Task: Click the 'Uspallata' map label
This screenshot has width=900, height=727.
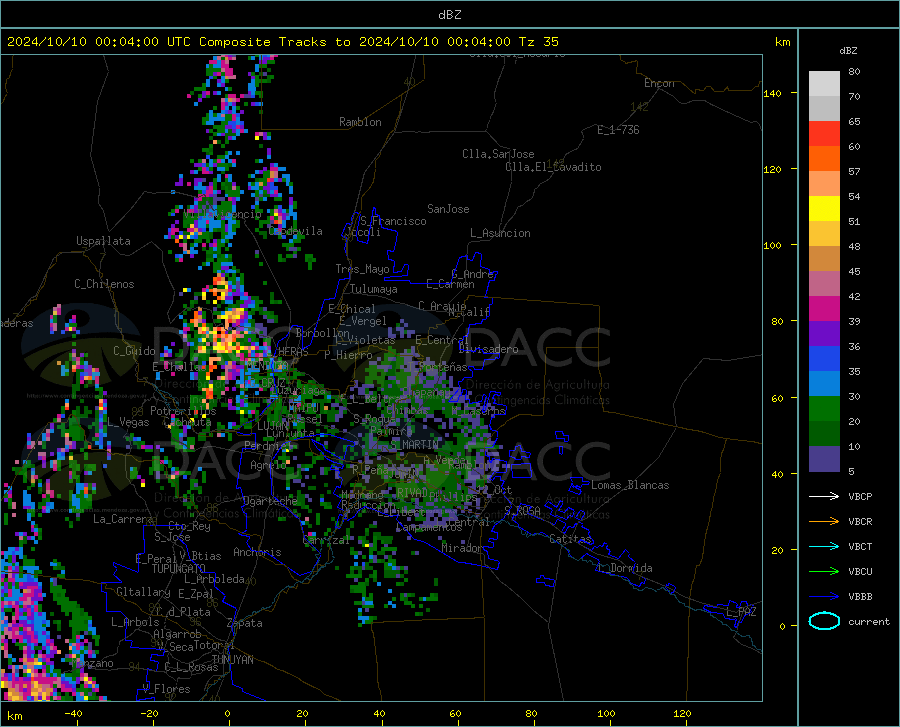Action: tap(103, 241)
